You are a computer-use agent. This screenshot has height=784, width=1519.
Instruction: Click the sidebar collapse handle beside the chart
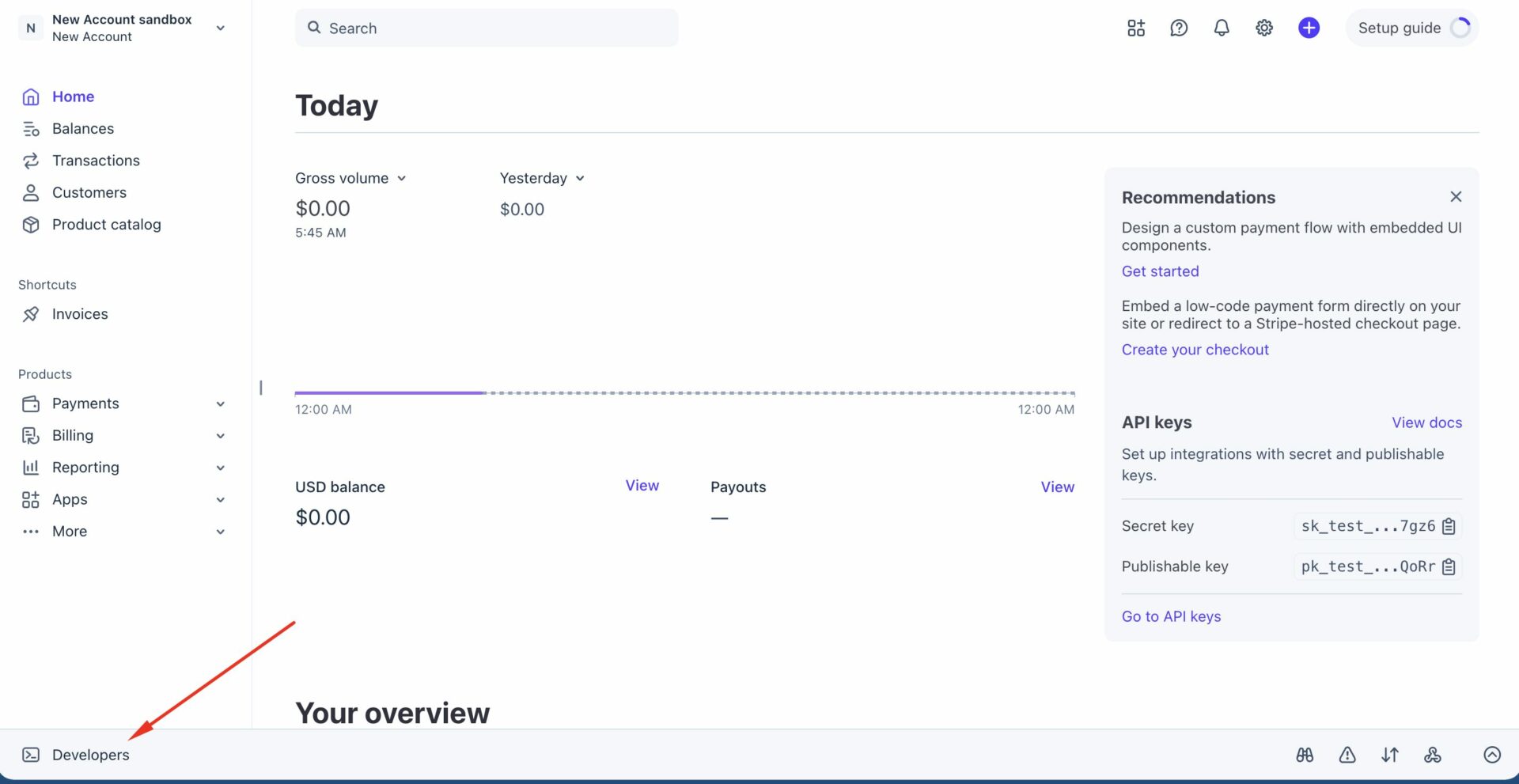click(x=261, y=388)
